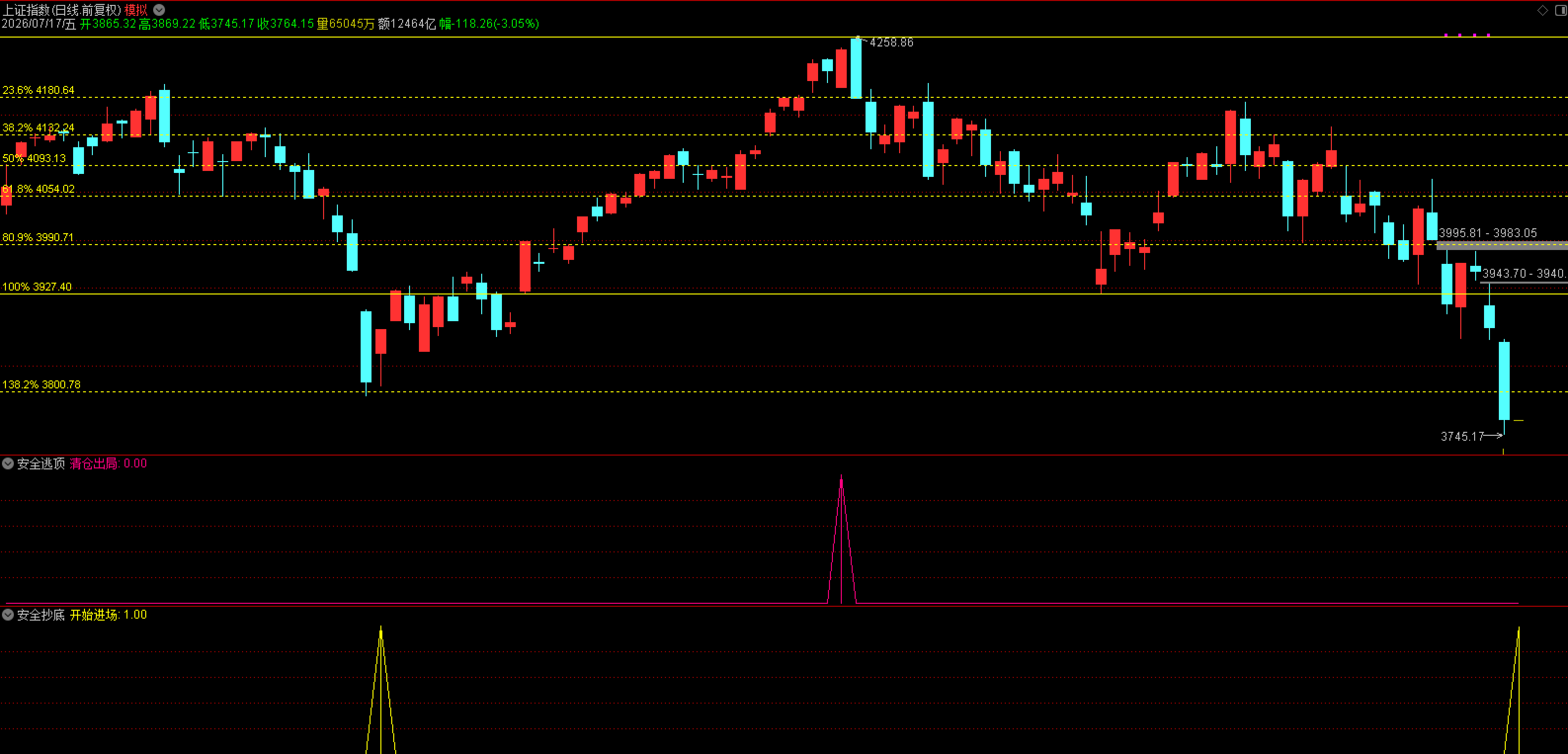Screen dimensions: 1568x754
Task: Click the gray gap band near 3995.81
Action: (x=1502, y=246)
